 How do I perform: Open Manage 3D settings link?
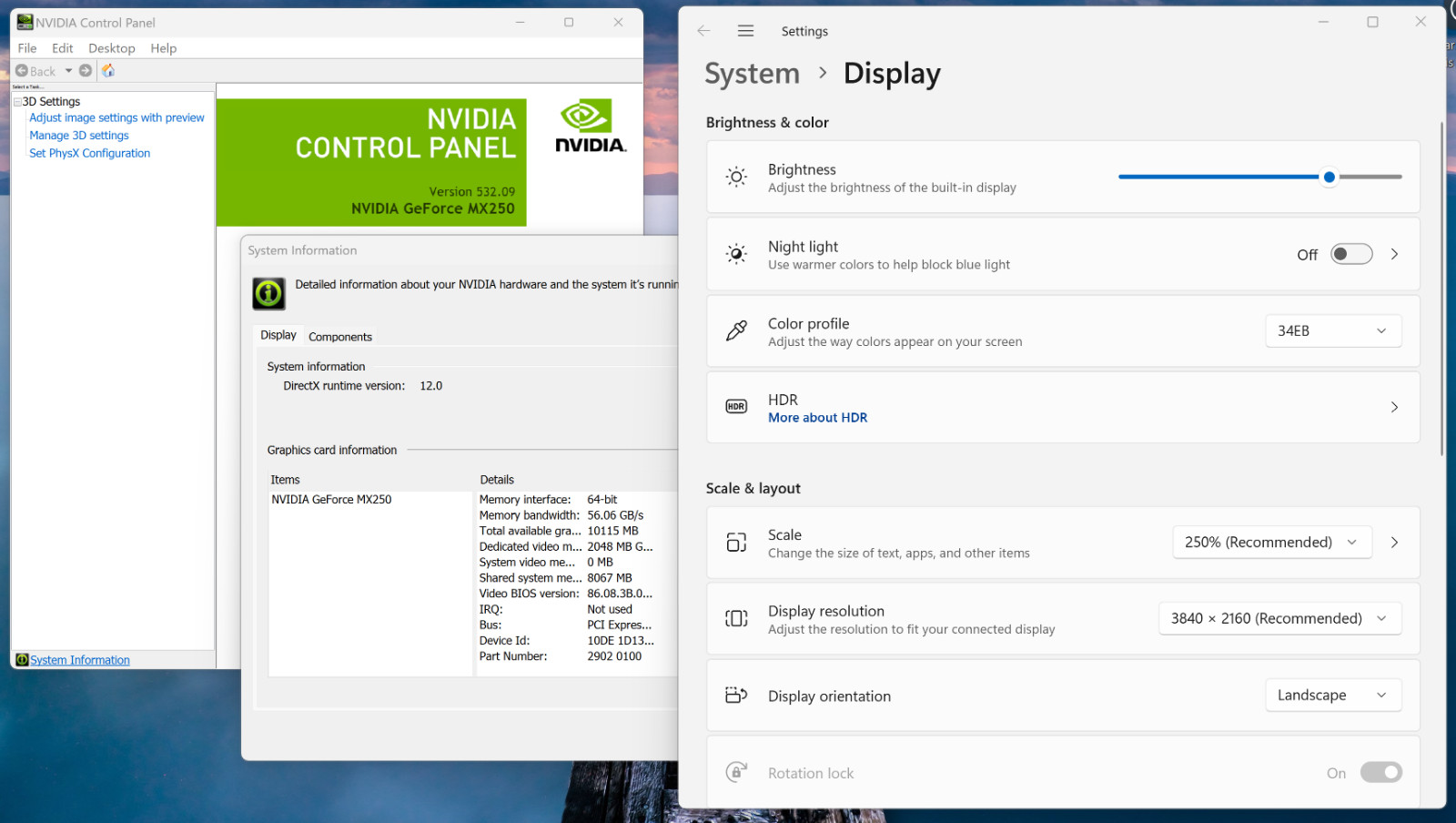(x=79, y=136)
